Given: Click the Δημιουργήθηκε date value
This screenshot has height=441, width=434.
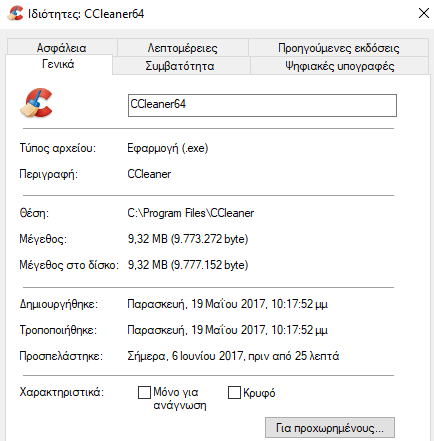Looking at the screenshot, I should click(228, 304).
